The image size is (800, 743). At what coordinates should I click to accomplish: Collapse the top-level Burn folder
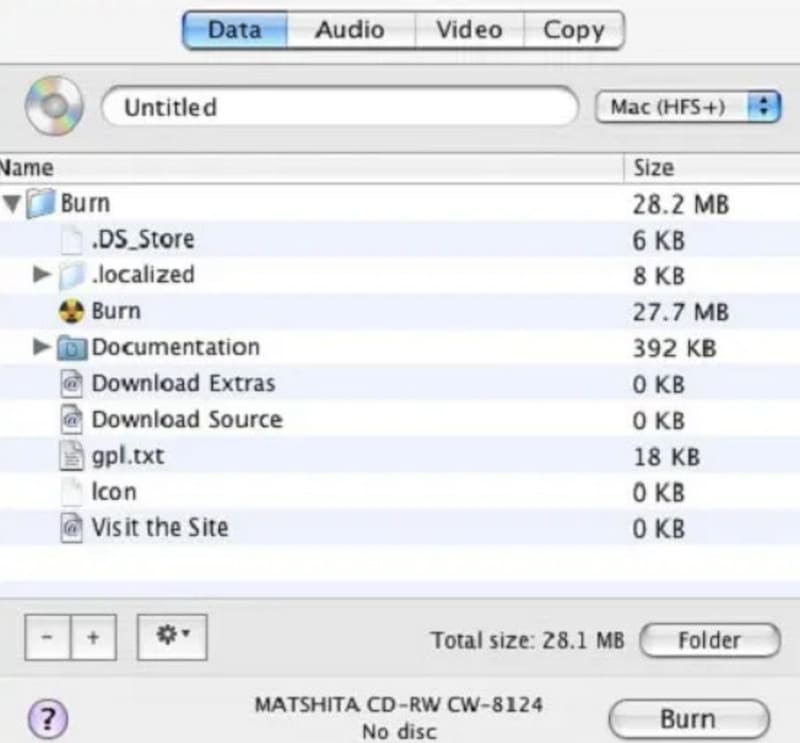click(x=12, y=204)
